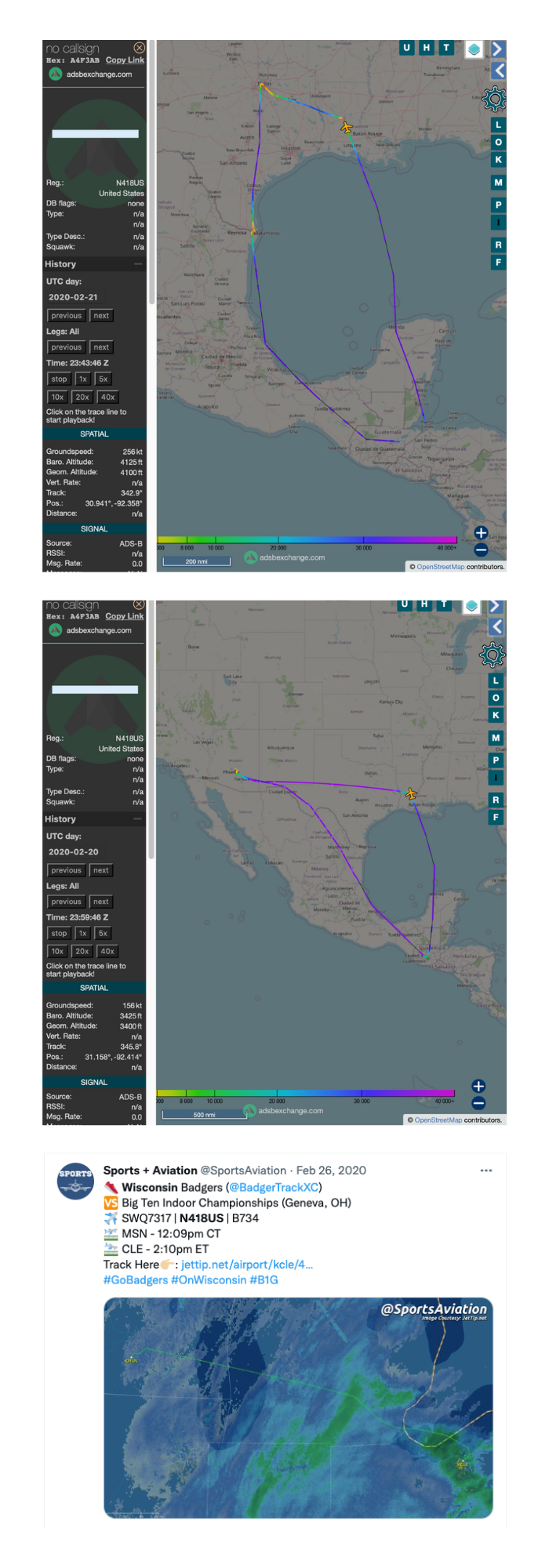Click the #GoBadgers hashtag

[136, 1280]
